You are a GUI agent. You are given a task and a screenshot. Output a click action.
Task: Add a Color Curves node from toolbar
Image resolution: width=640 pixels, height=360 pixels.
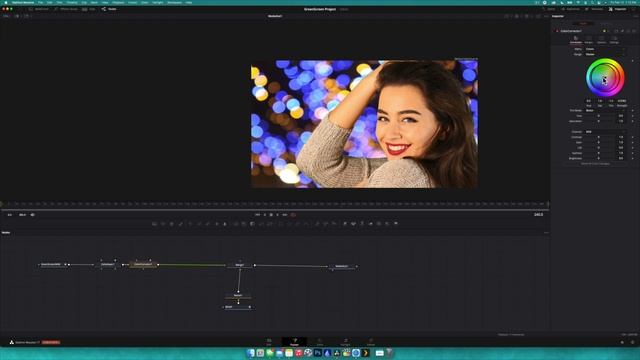tap(199, 224)
